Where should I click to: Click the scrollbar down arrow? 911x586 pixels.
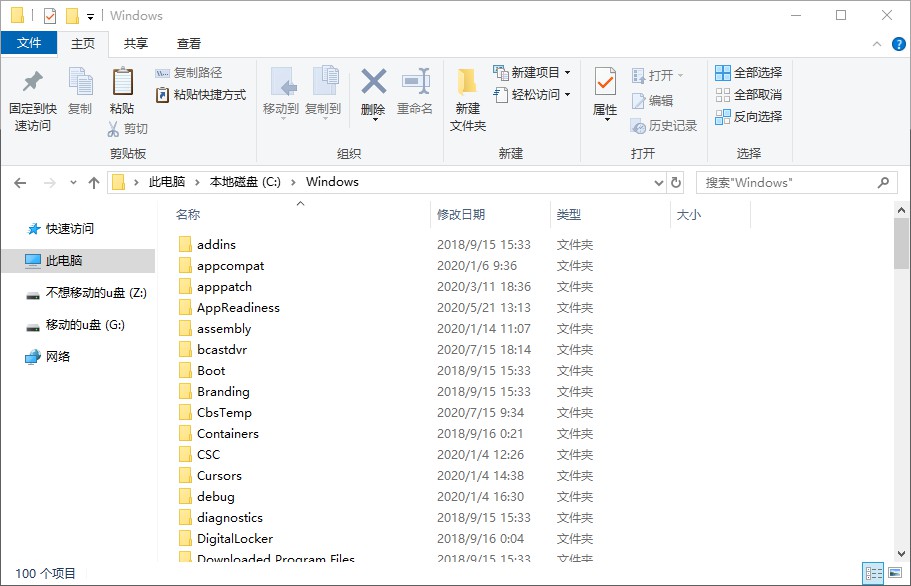(901, 553)
